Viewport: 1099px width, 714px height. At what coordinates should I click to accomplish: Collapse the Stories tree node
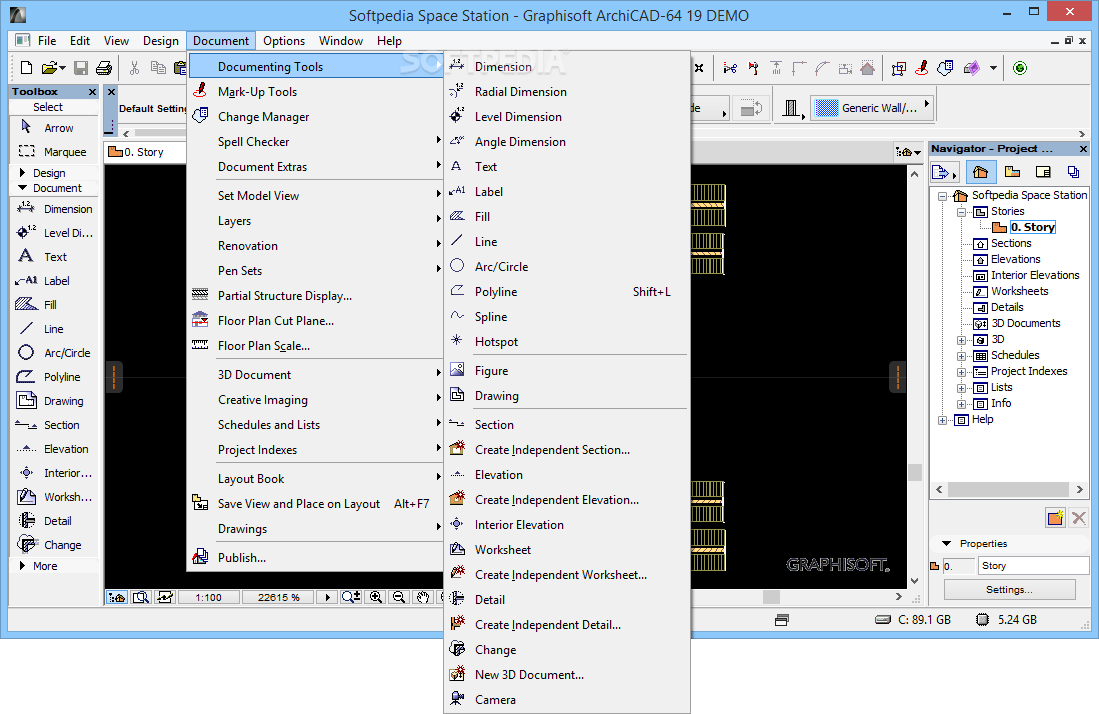pyautogui.click(x=962, y=212)
